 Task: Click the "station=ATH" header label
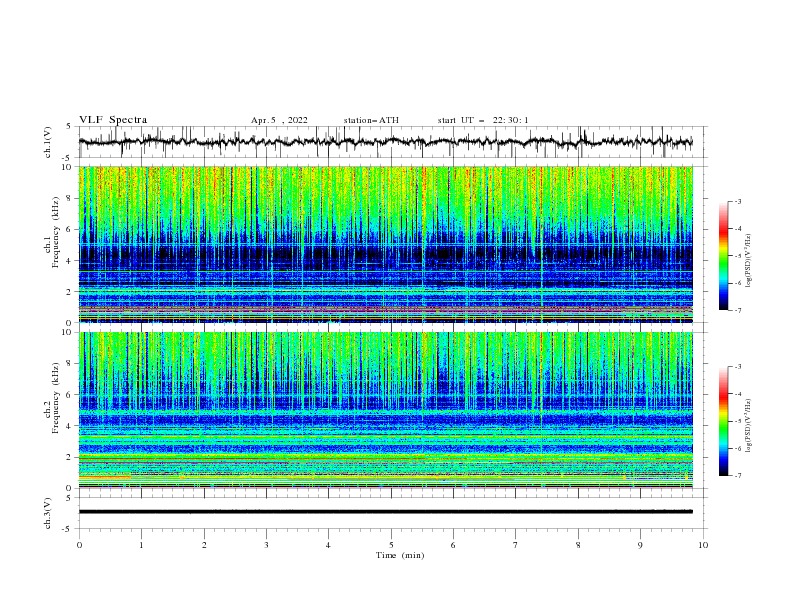pos(371,120)
